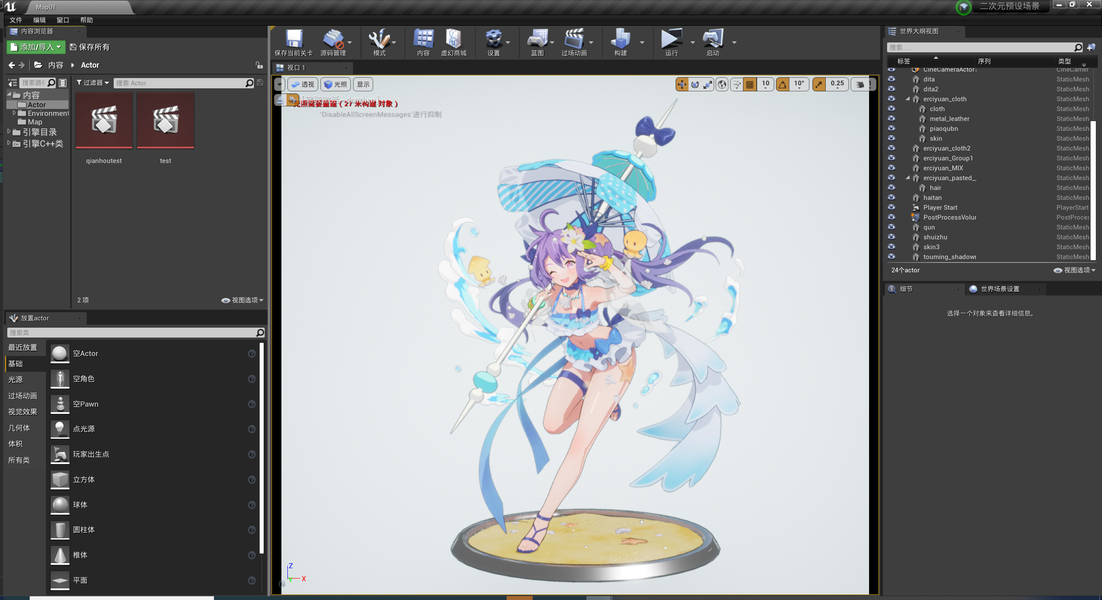Viewport: 1102px width, 600px height.
Task: Click the content browser lock icon
Action: pyautogui.click(x=259, y=65)
